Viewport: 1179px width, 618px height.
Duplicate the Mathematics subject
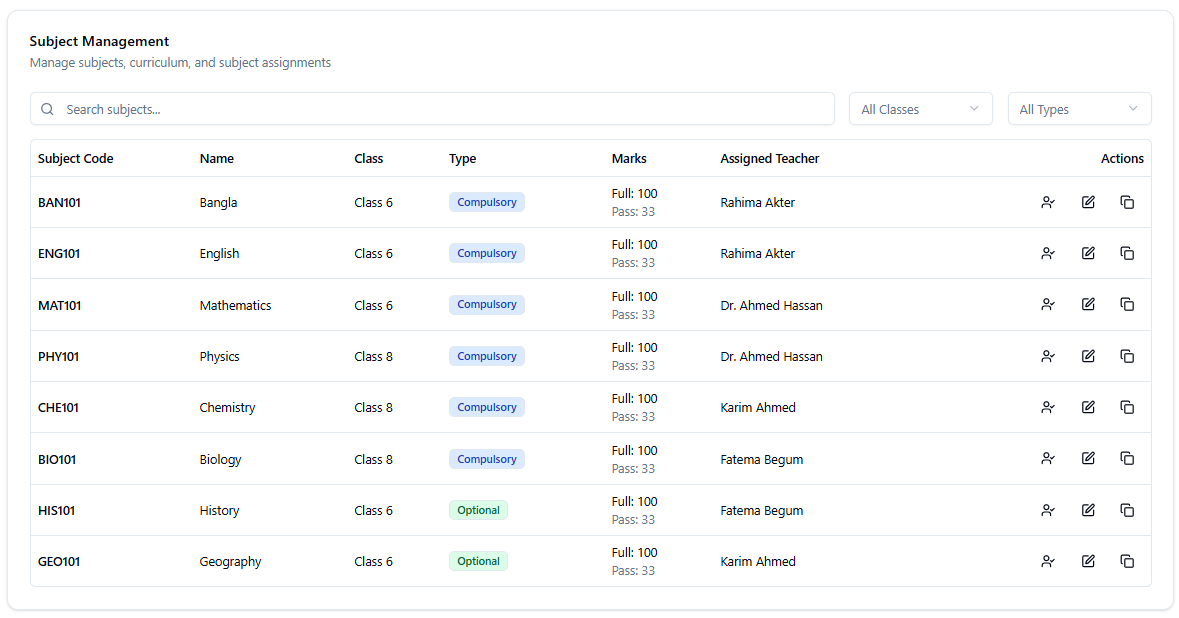(1127, 304)
